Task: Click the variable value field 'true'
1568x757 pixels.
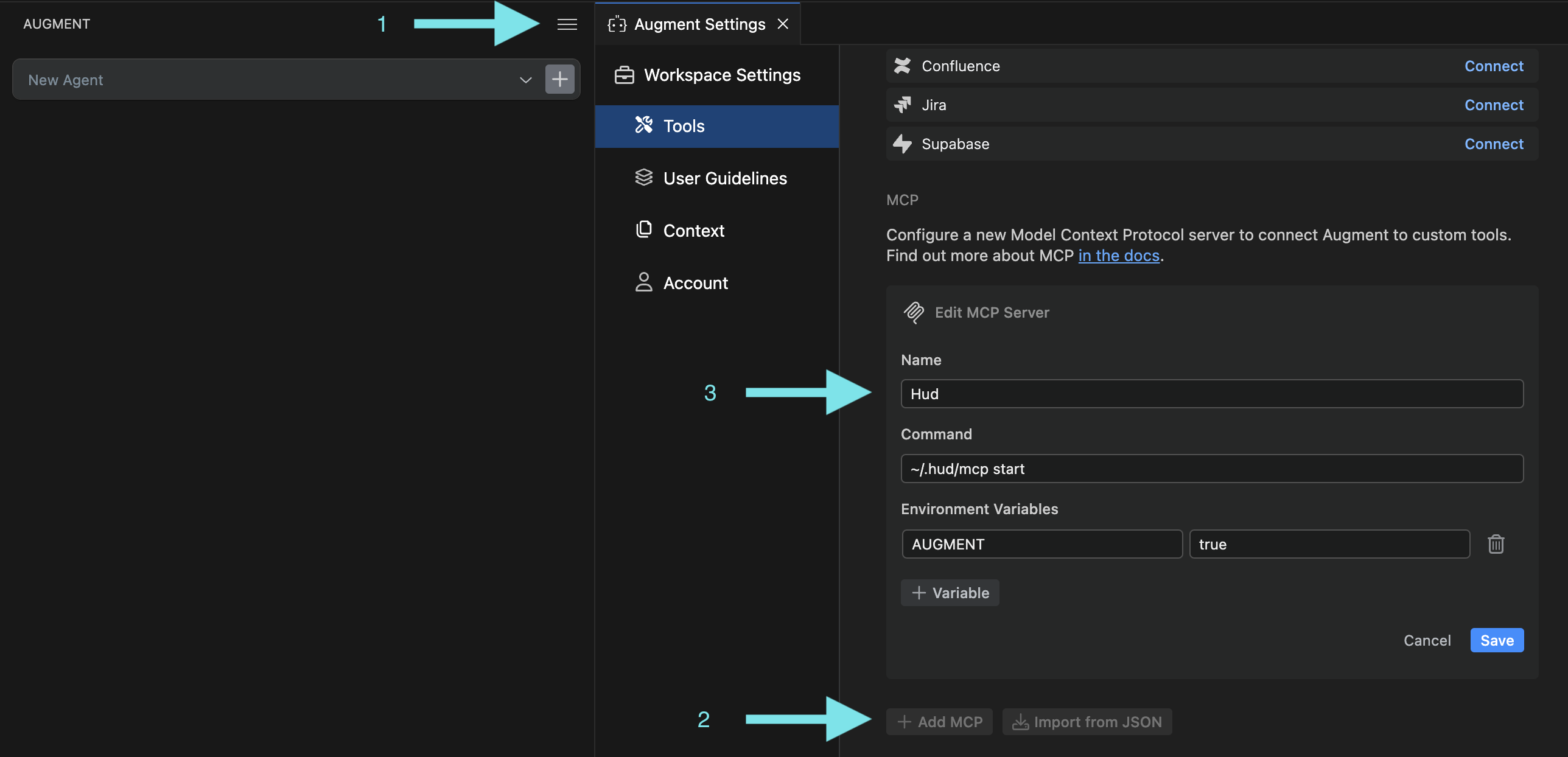Action: [x=1329, y=544]
